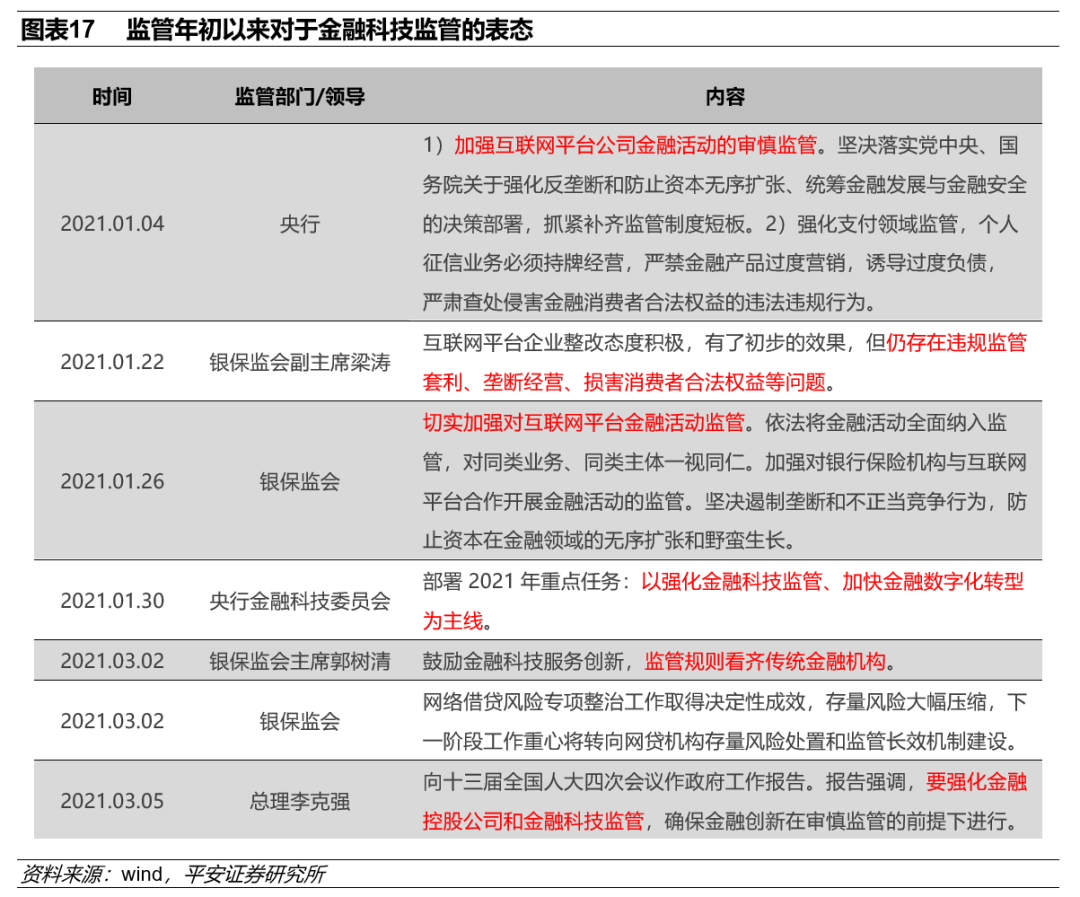Viewport: 1080px width, 897px height.
Task: Click the line starting '向十三届全国人大四次会议'
Action: [725, 781]
